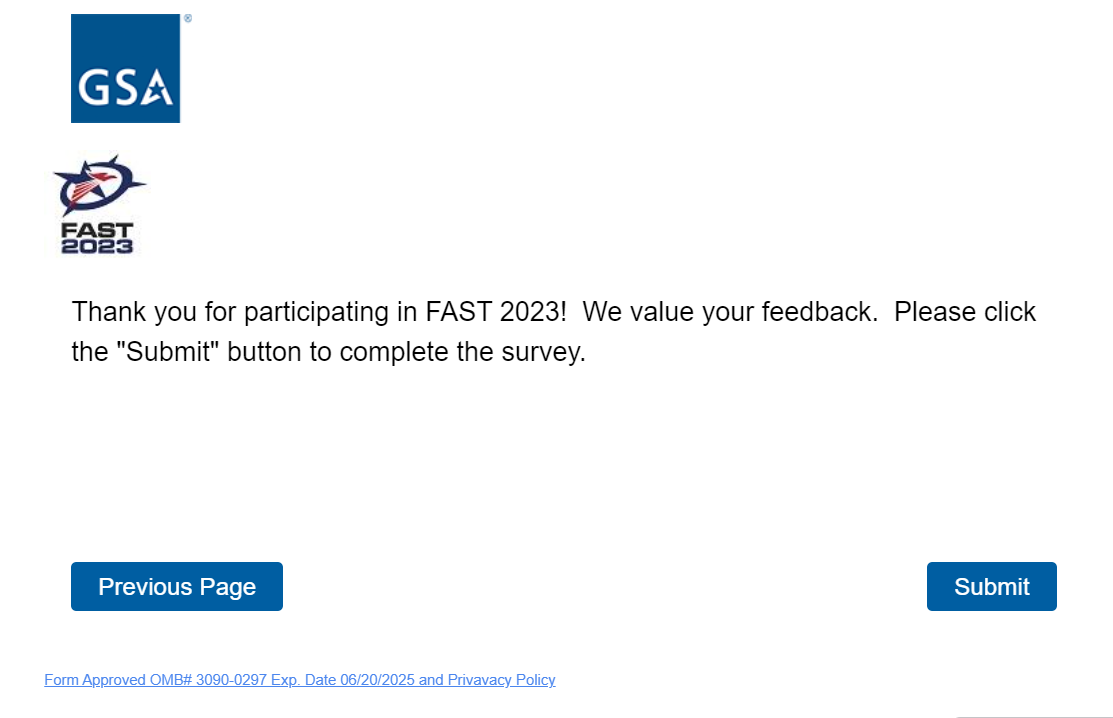Go back with the Previous Page button
This screenshot has width=1113, height=718.
click(177, 587)
